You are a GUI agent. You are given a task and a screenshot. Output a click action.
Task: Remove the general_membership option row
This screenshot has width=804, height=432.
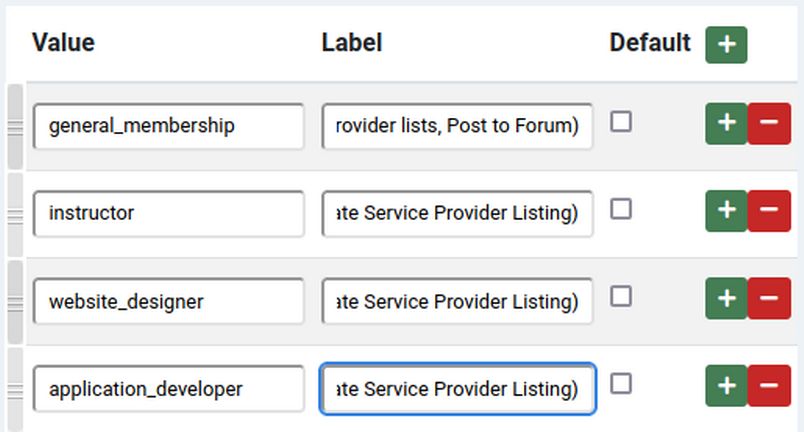(769, 124)
